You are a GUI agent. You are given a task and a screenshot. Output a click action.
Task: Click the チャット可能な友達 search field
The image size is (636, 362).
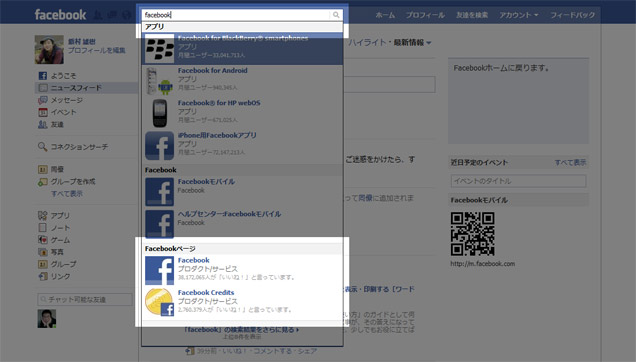pos(85,300)
